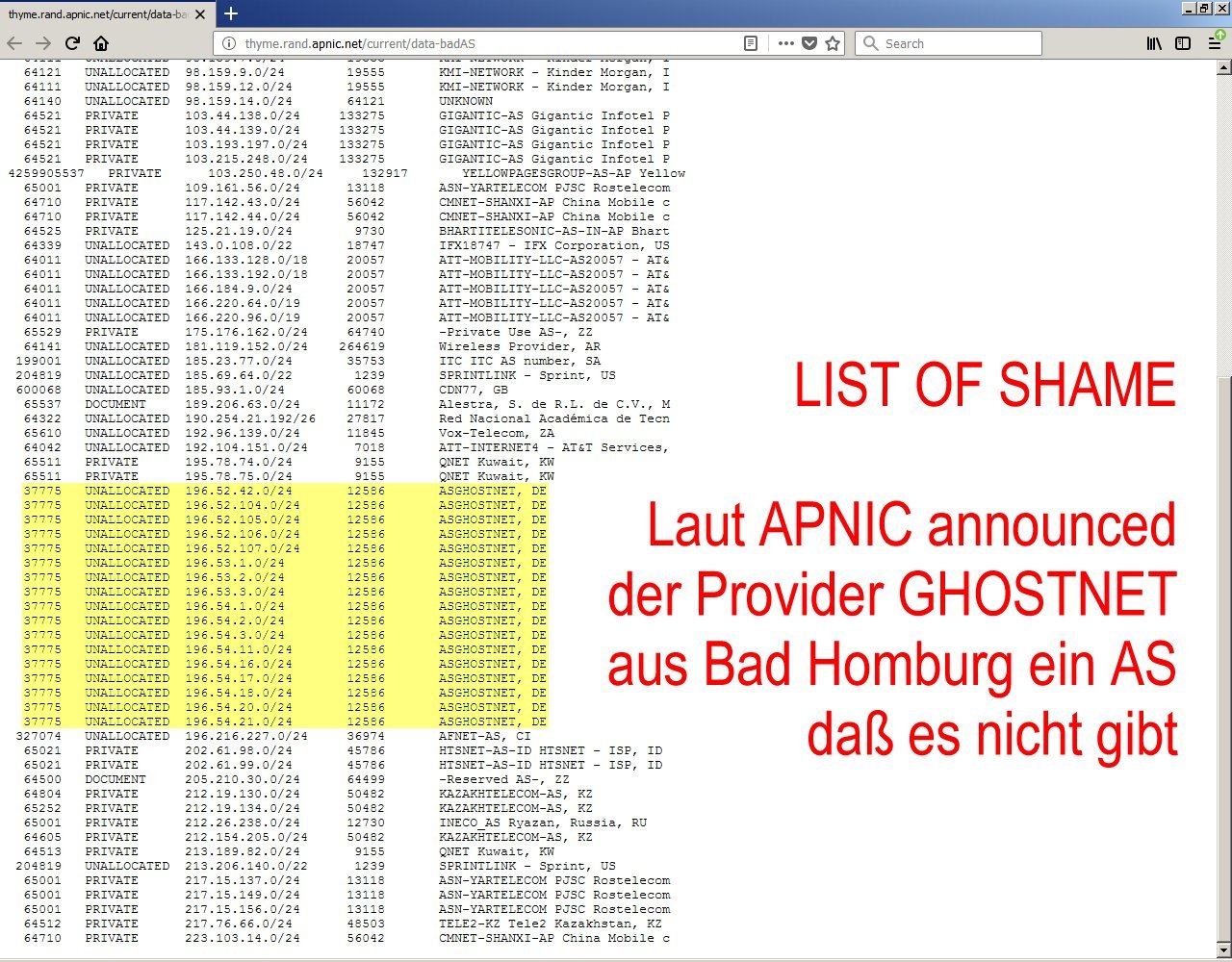Select the thyme.rand.apnic.net tab

(107, 14)
